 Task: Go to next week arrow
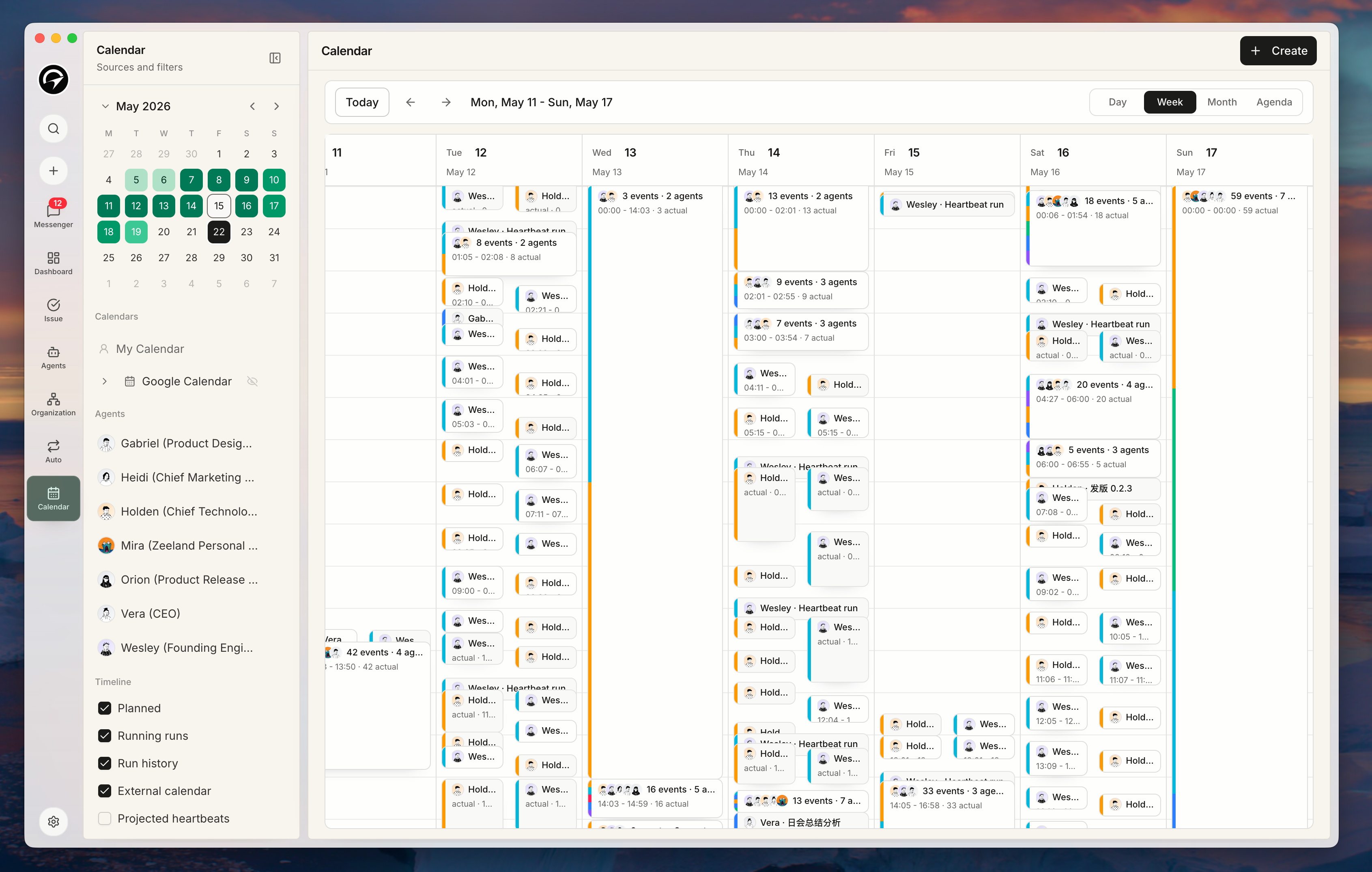tap(446, 102)
